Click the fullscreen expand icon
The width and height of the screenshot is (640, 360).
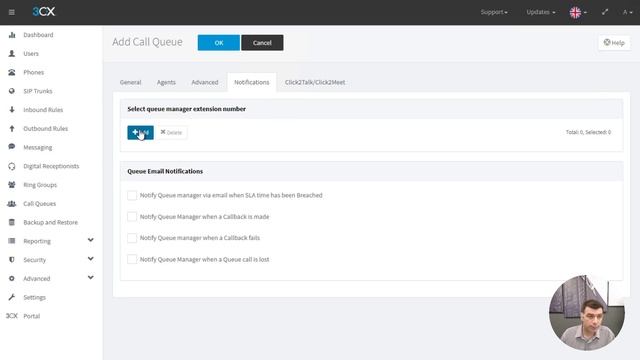tap(605, 12)
